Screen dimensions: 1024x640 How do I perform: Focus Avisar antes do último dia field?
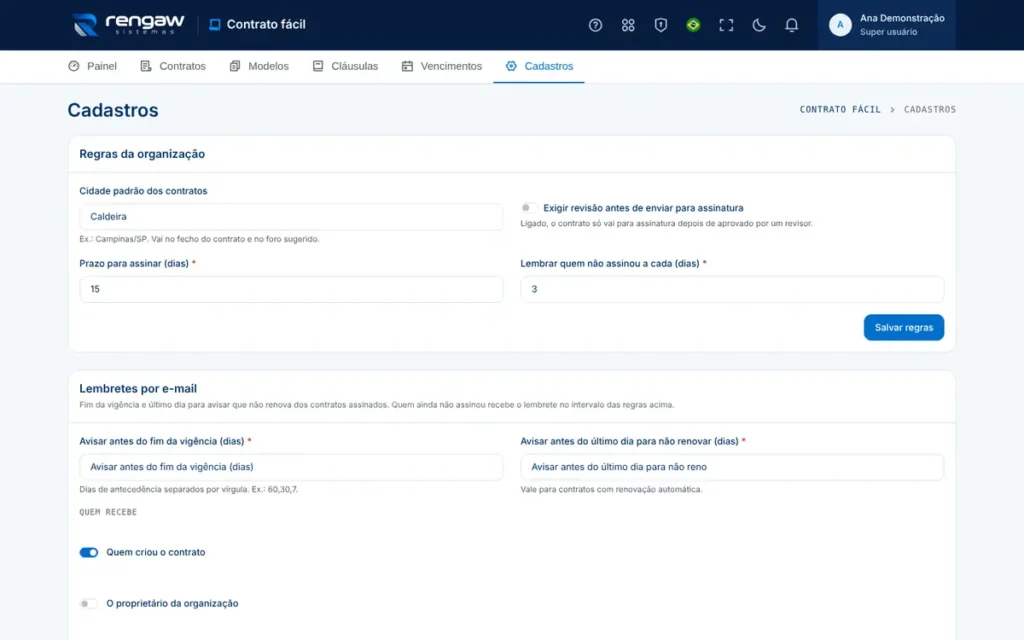tap(731, 467)
